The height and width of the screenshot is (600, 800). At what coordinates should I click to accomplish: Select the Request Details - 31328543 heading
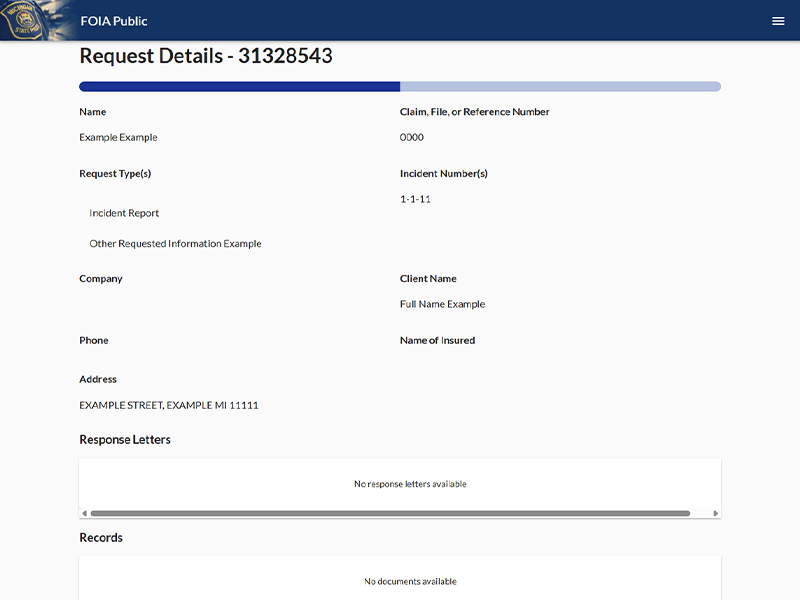(206, 57)
